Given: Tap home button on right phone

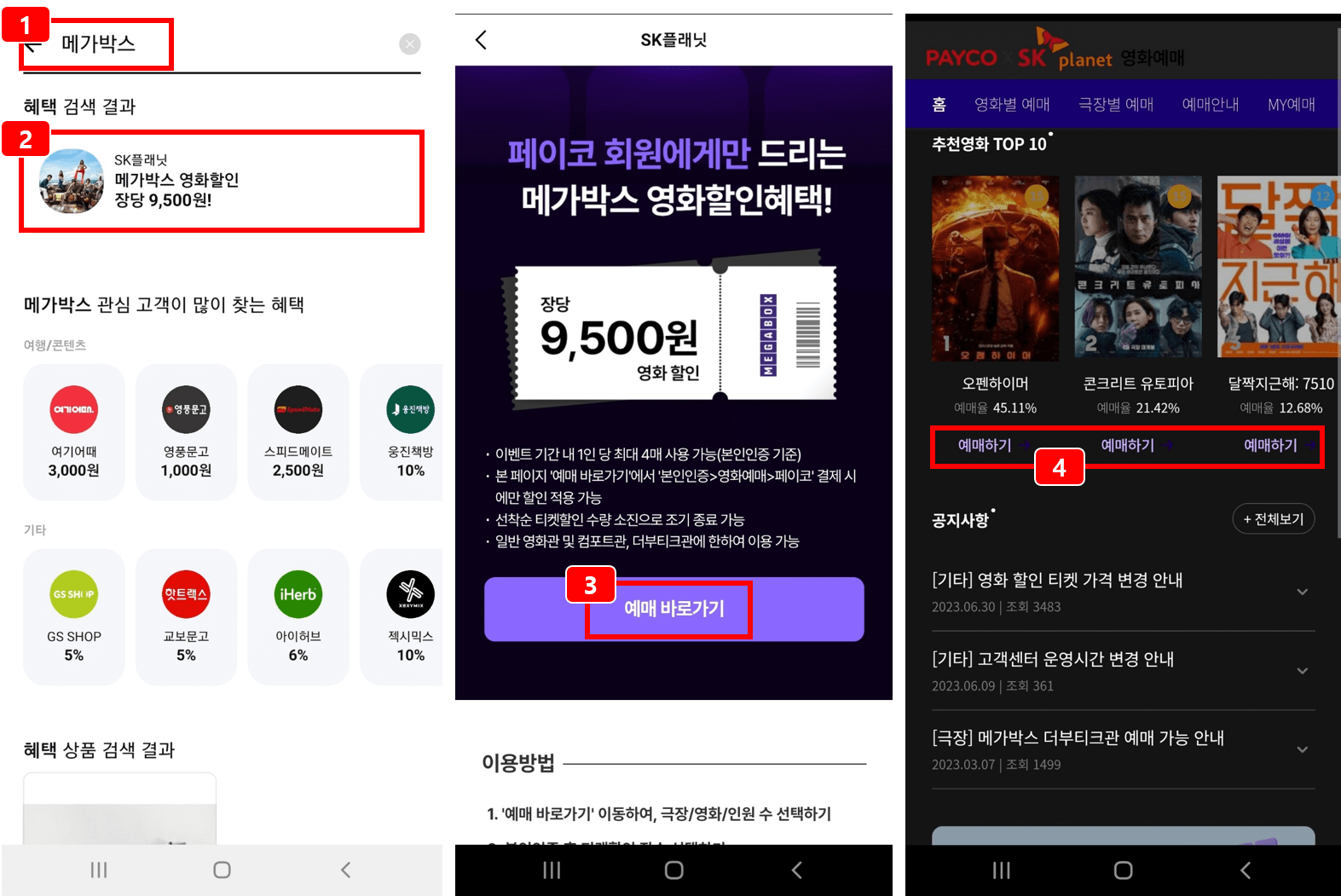Looking at the screenshot, I should (1124, 870).
